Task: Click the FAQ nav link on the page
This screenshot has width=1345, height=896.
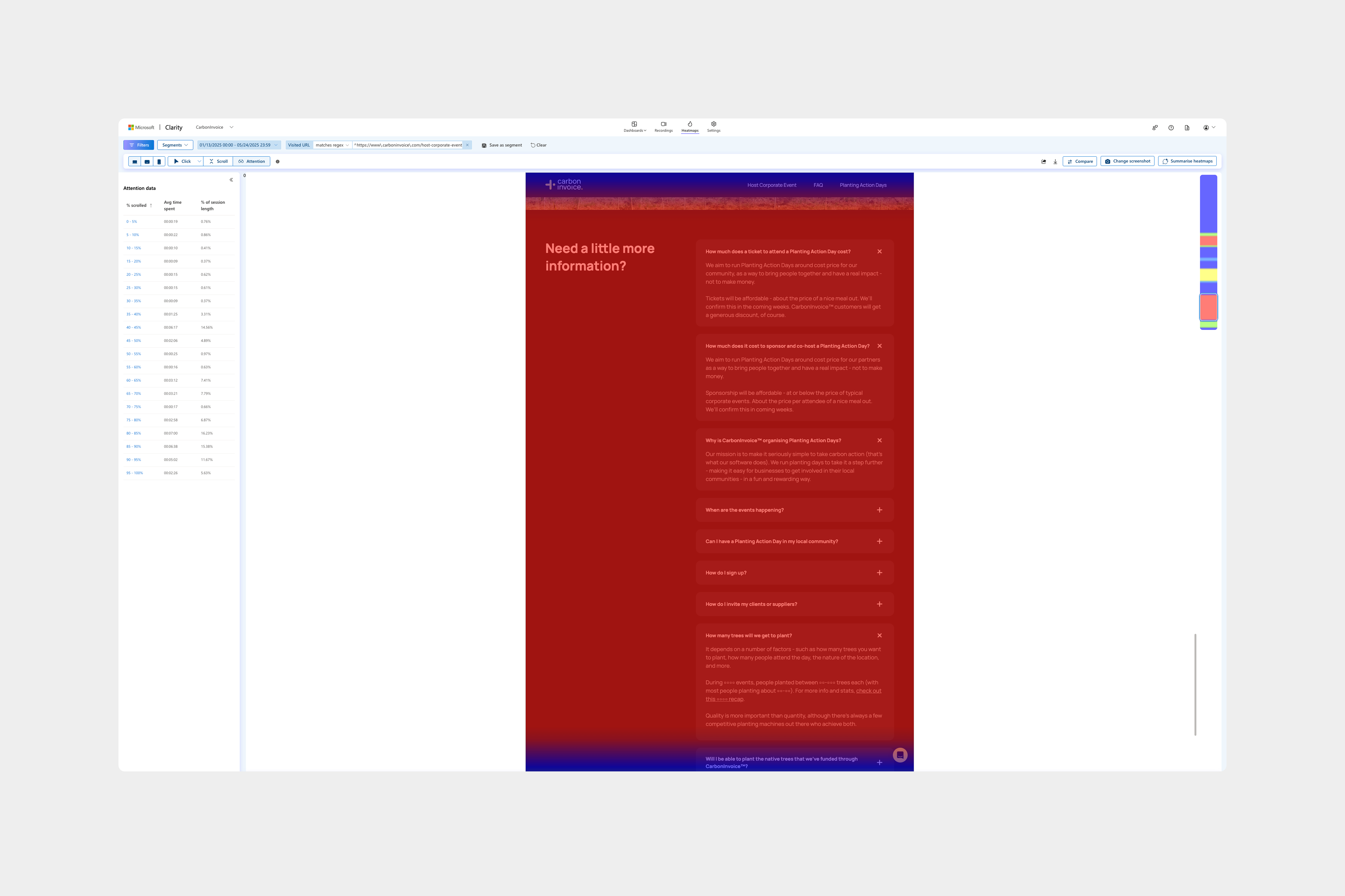Action: pyautogui.click(x=818, y=185)
